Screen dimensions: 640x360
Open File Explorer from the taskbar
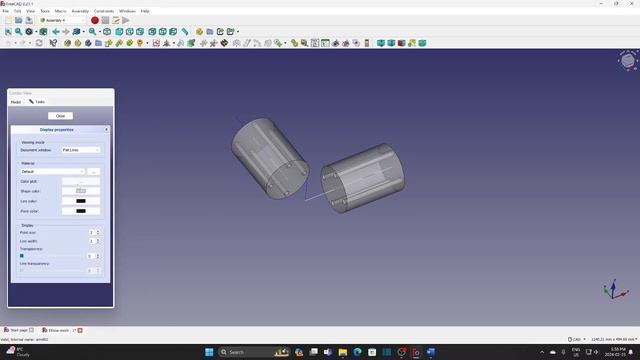342,352
